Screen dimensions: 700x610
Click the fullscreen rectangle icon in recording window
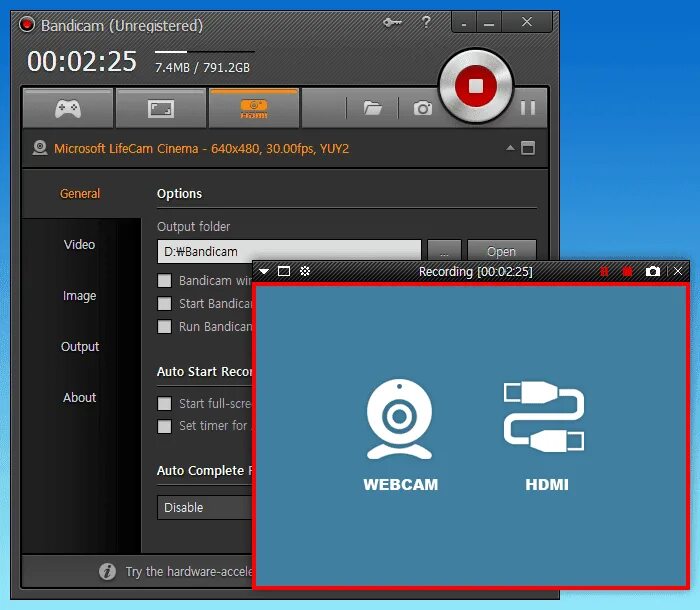[284, 271]
